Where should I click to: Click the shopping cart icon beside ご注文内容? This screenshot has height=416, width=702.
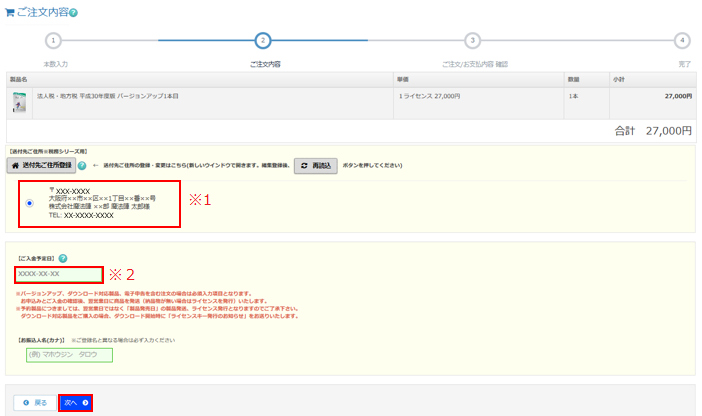click(10, 11)
